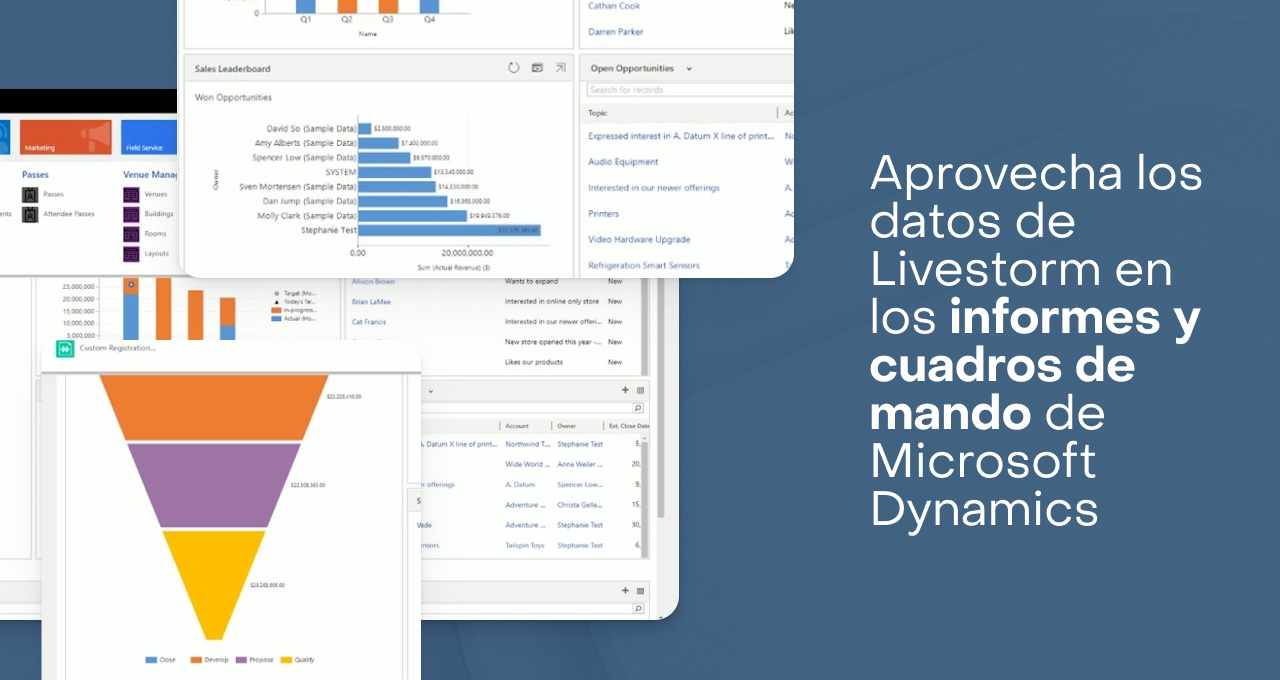This screenshot has height=680, width=1280.
Task: Click the yellow Qualify funnel segment
Action: [x=213, y=585]
